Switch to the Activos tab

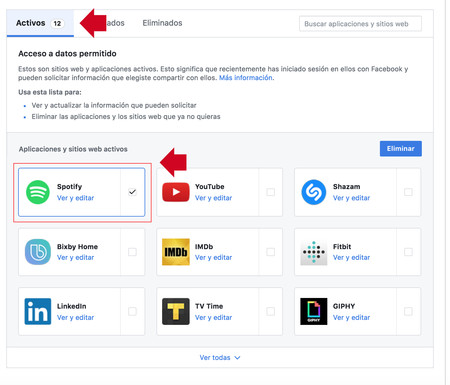pos(40,23)
